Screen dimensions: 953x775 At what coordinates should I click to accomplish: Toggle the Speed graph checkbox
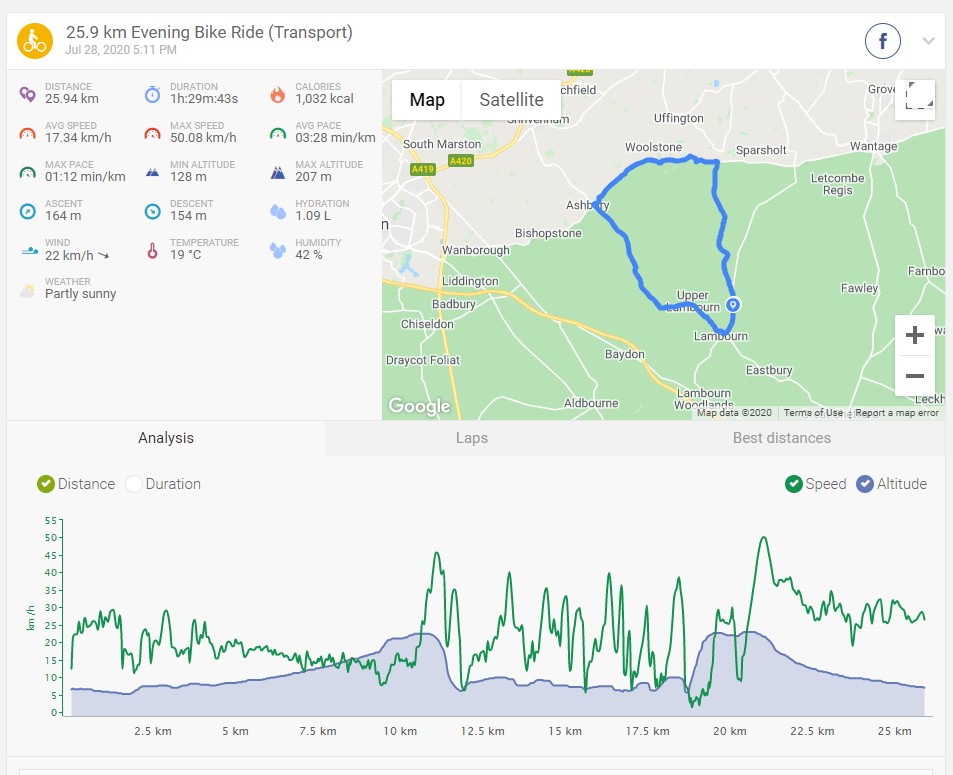point(794,484)
